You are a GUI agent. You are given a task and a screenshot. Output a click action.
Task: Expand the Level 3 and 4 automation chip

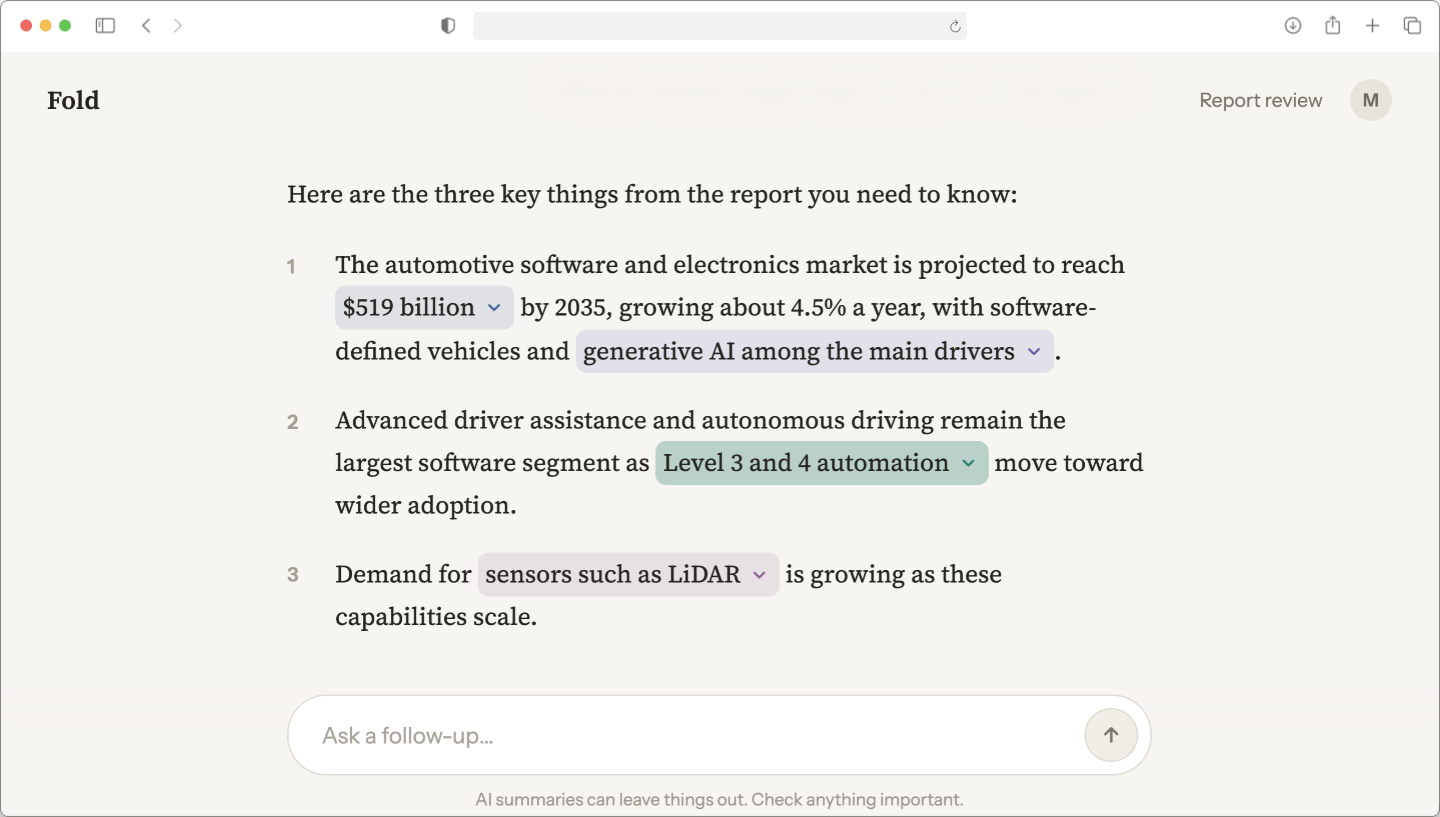pyautogui.click(x=822, y=463)
